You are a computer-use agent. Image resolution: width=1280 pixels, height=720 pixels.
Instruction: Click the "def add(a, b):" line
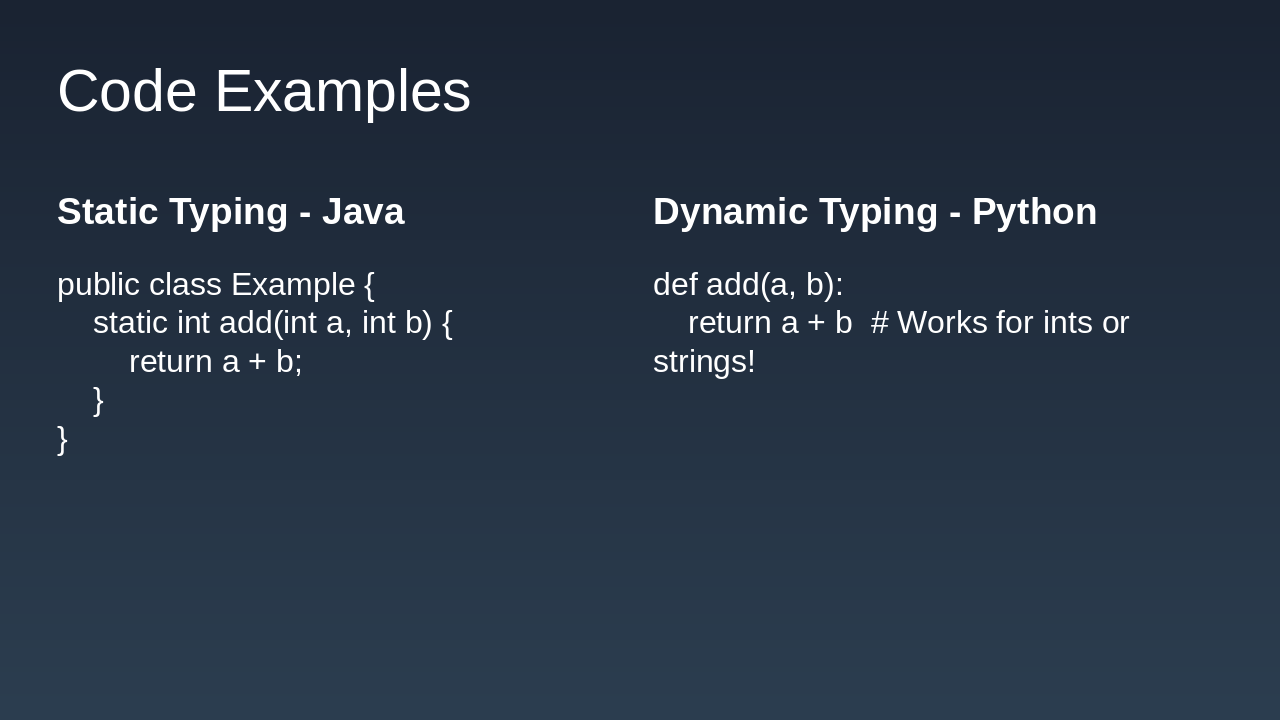coord(748,285)
